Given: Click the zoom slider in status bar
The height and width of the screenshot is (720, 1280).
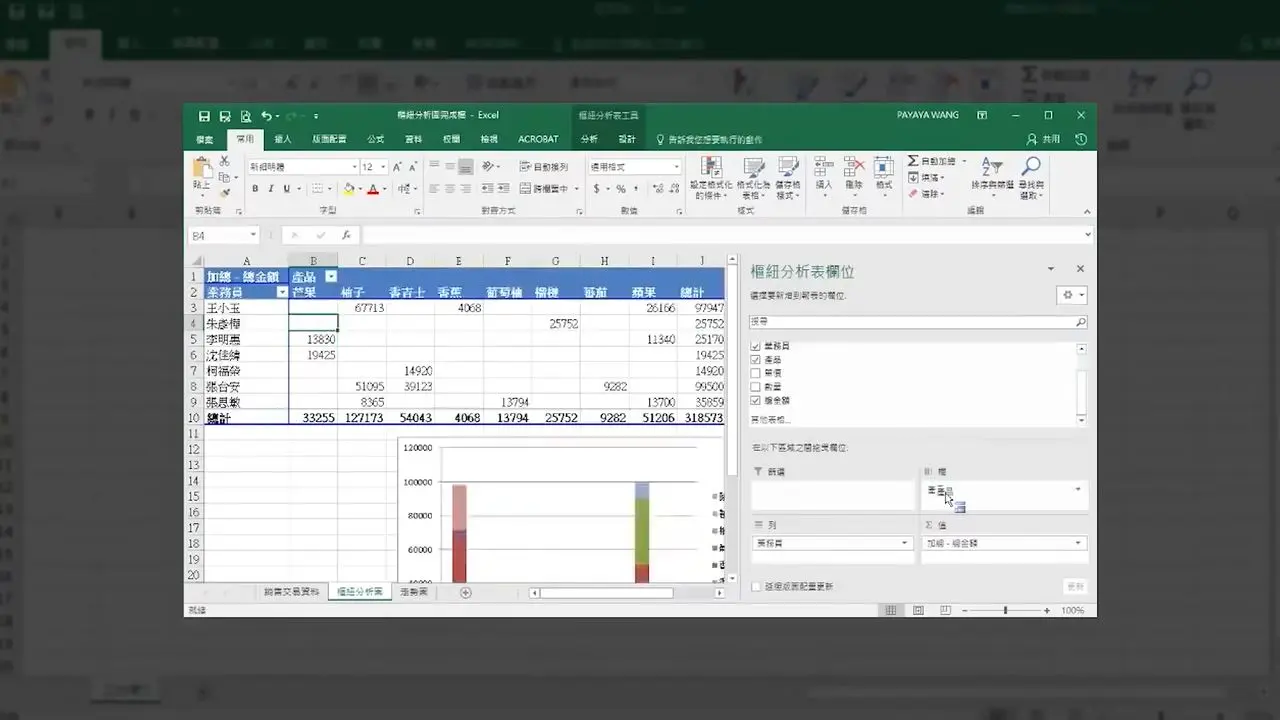Looking at the screenshot, I should tap(1005, 610).
